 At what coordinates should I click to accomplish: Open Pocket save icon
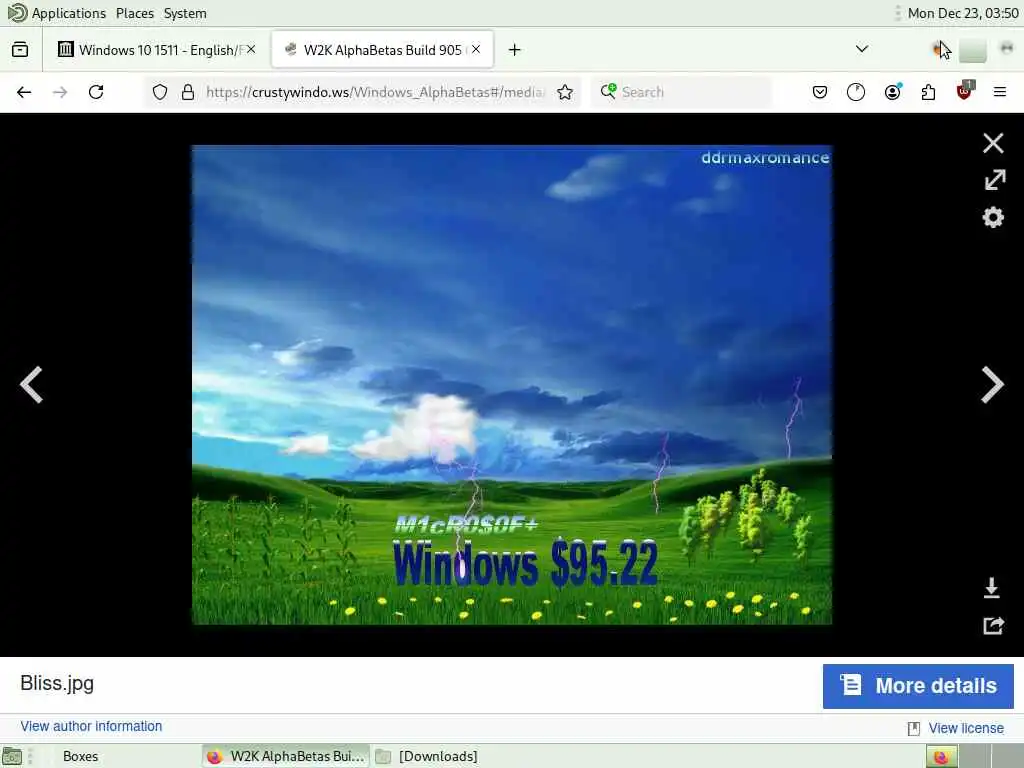pos(820,92)
